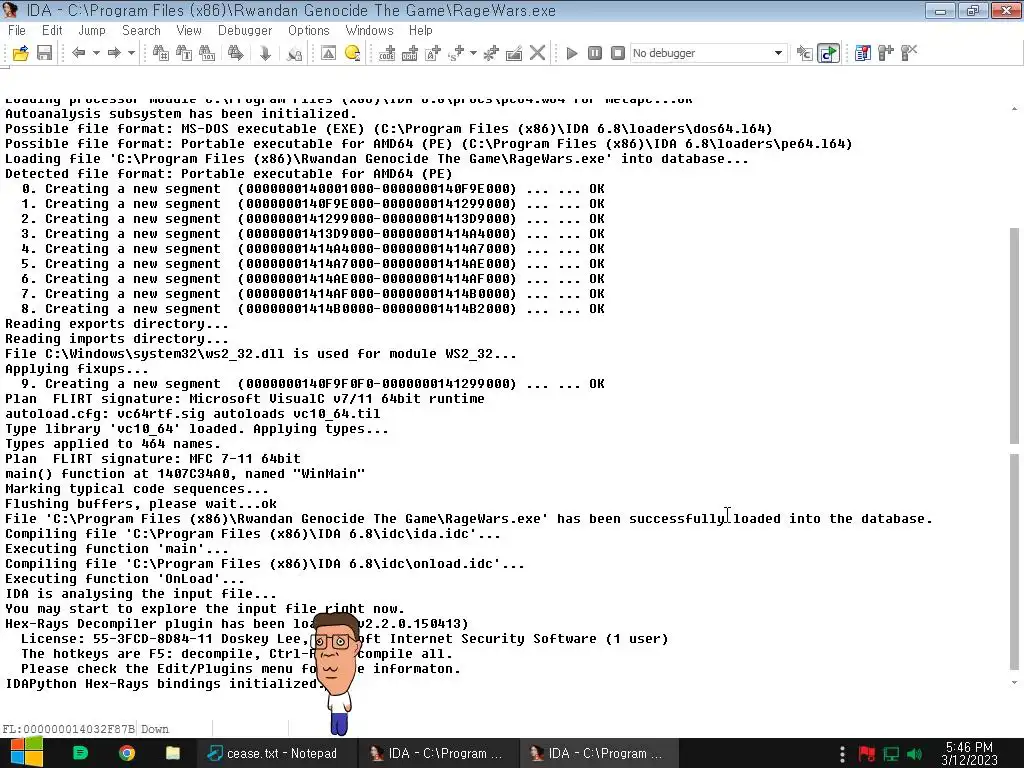The height and width of the screenshot is (768, 1024).
Task: Click the 'Applying fixups...' line
Action: [77, 368]
